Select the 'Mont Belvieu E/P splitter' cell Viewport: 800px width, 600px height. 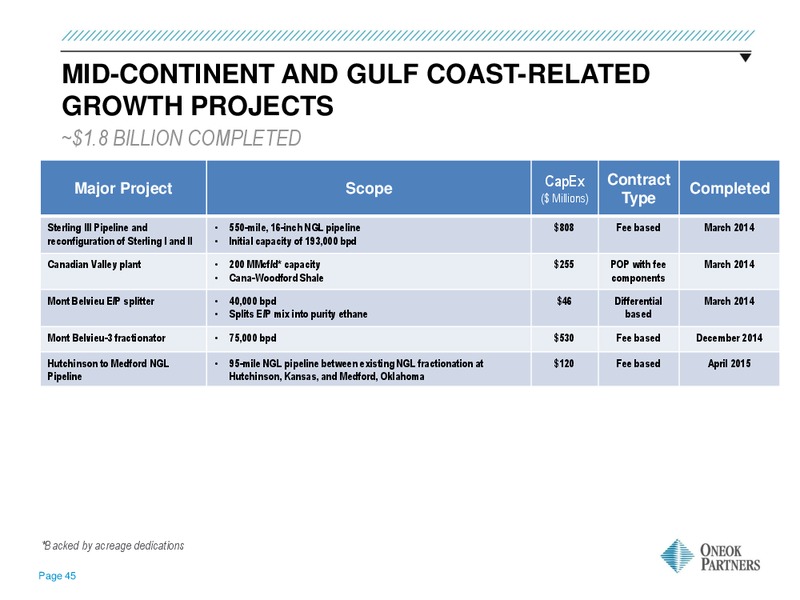click(x=123, y=308)
